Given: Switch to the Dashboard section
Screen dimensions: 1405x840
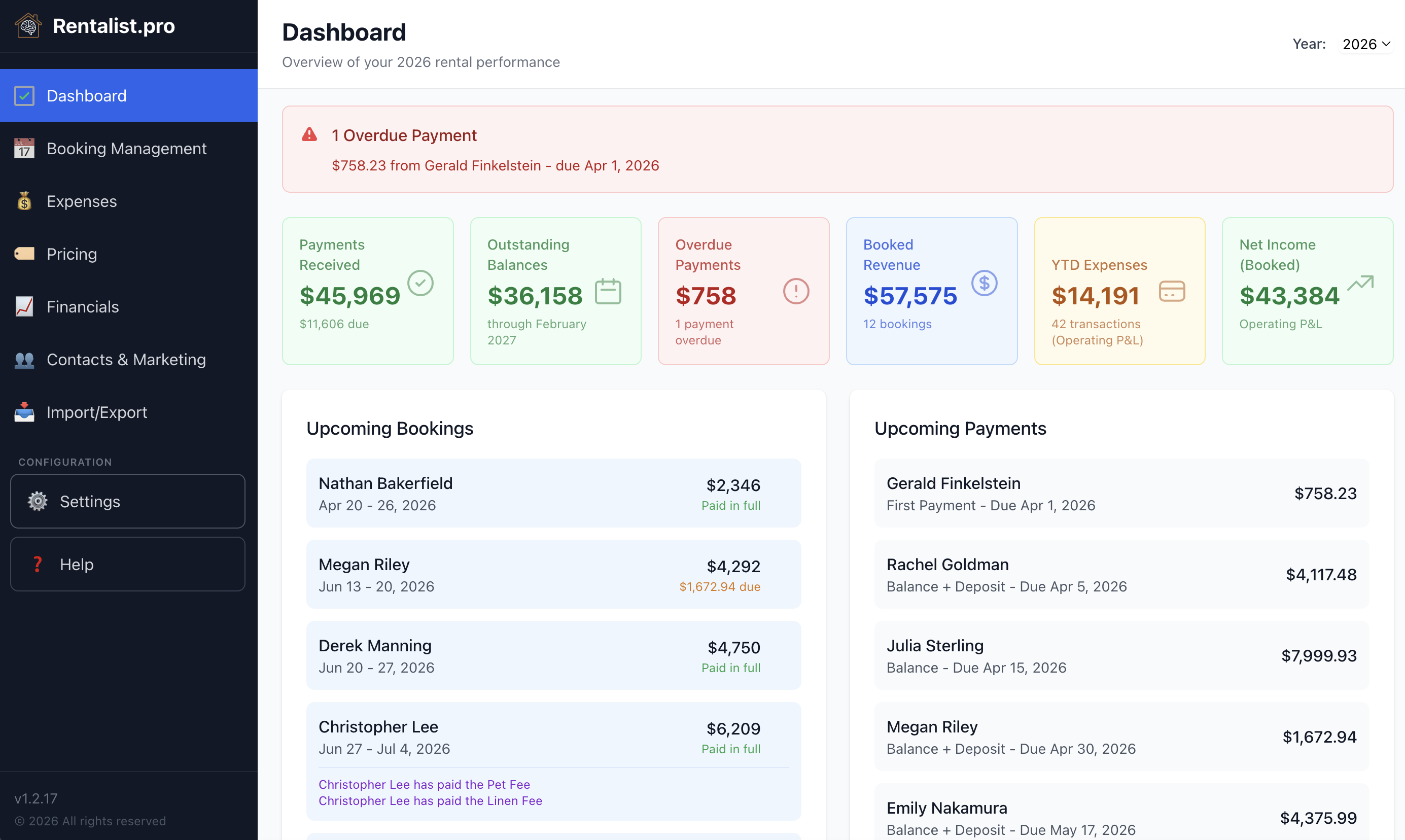Looking at the screenshot, I should (86, 95).
